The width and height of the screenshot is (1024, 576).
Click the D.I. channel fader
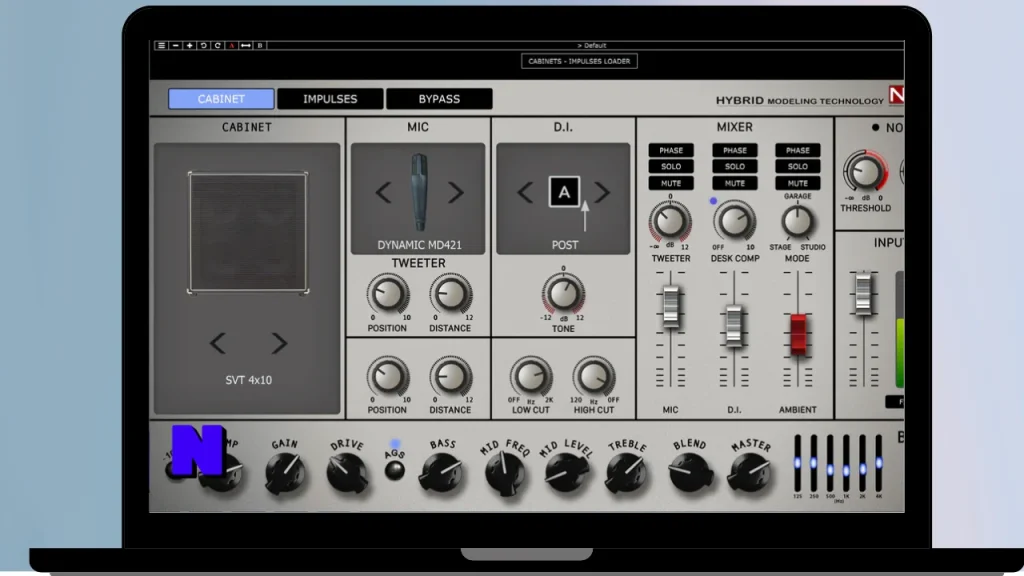pyautogui.click(x=734, y=325)
